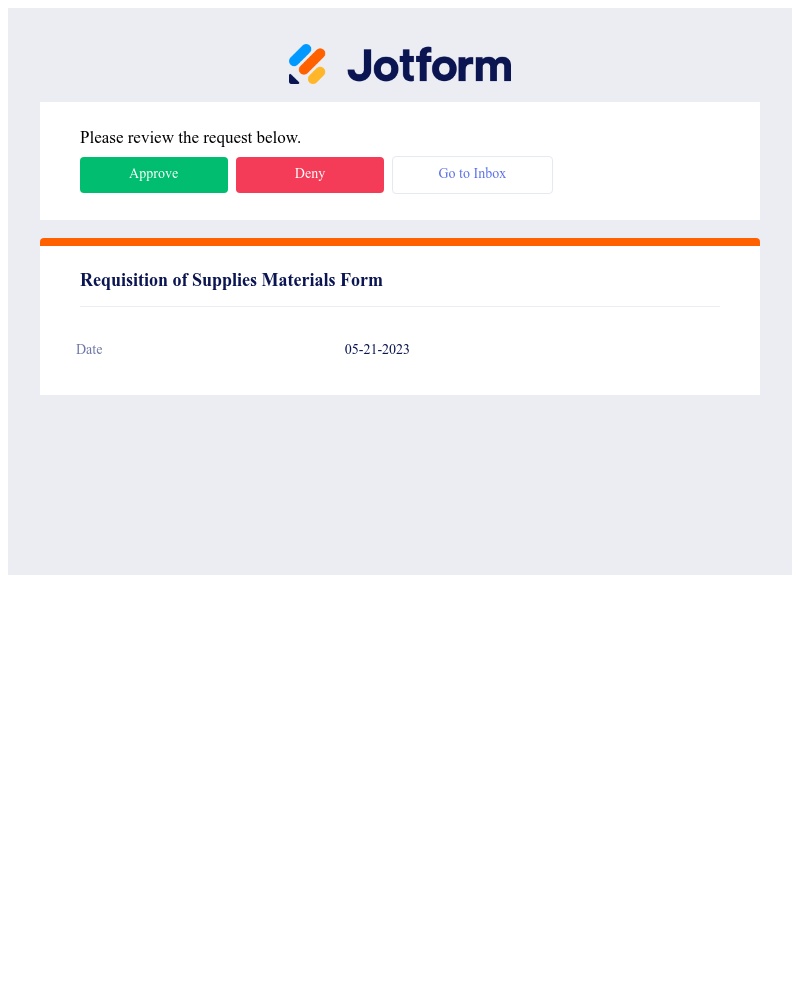Click the text Please review the request below
The image size is (800, 1000).
tap(190, 138)
